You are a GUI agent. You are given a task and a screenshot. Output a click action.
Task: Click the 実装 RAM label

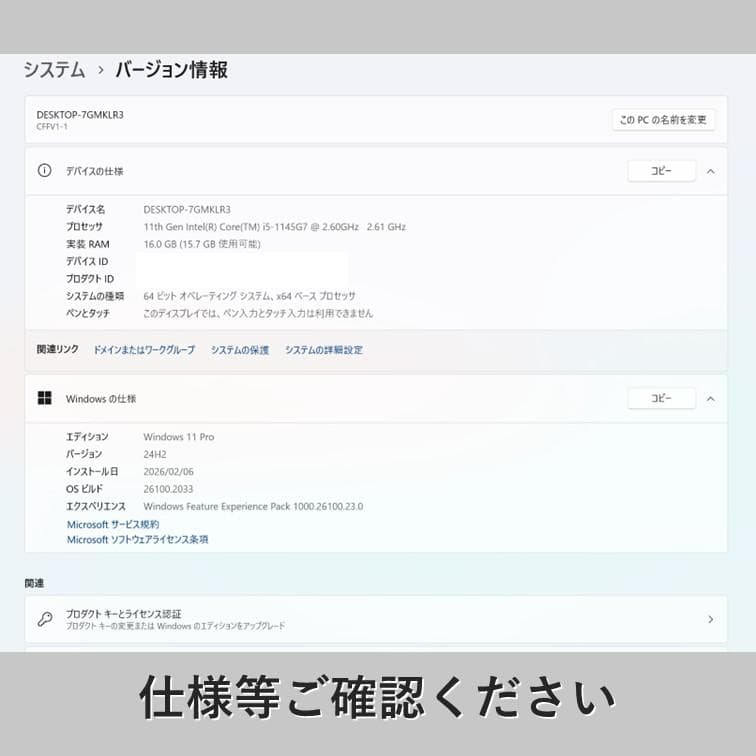88,244
